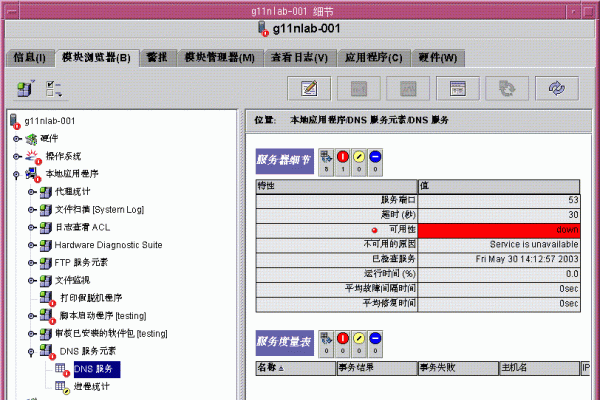This screenshot has height=400, width=600.
Task: Click the 服务度量表 section label
Action: (x=285, y=343)
